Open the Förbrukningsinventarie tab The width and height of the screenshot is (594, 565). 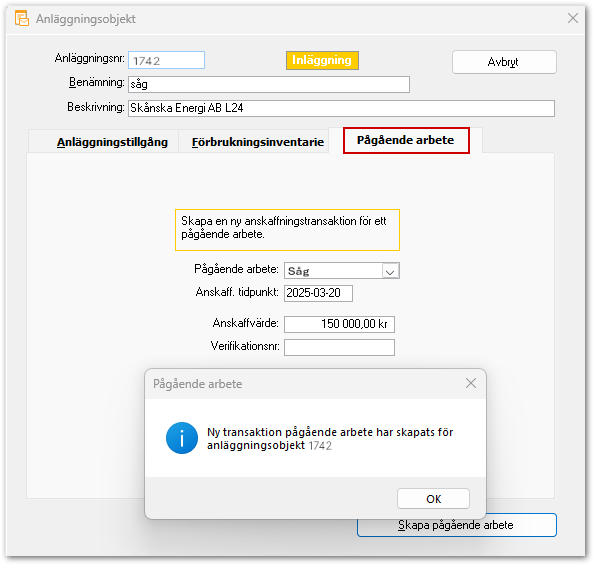tap(258, 142)
